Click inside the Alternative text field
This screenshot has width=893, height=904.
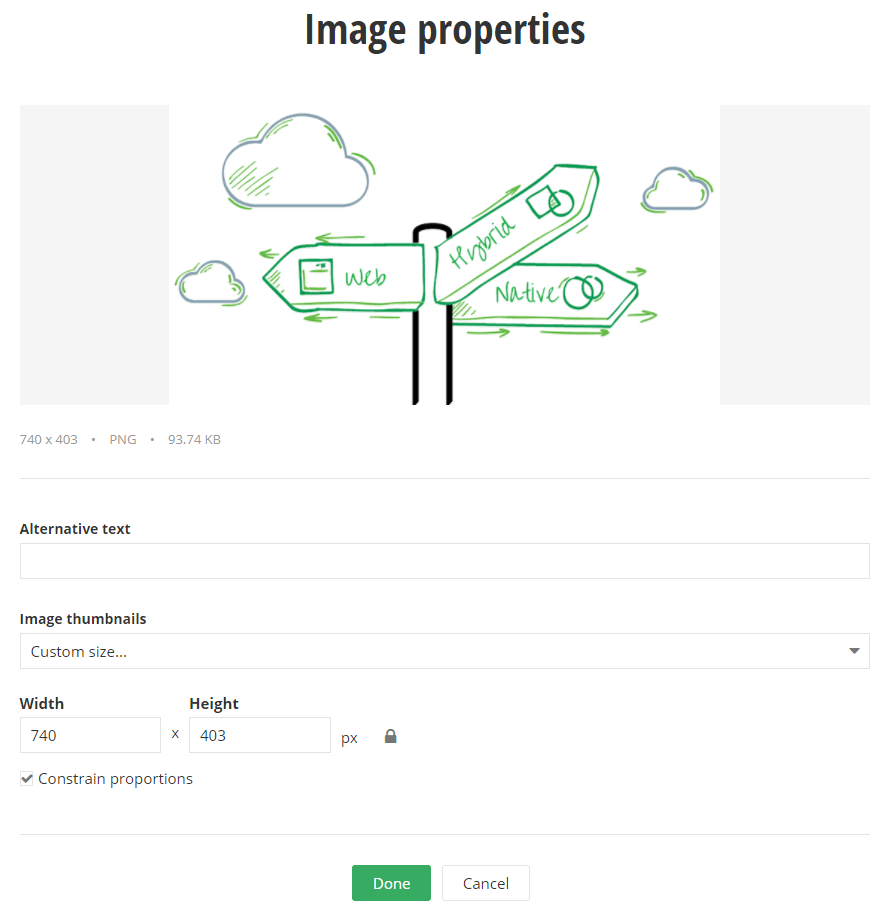pos(445,561)
